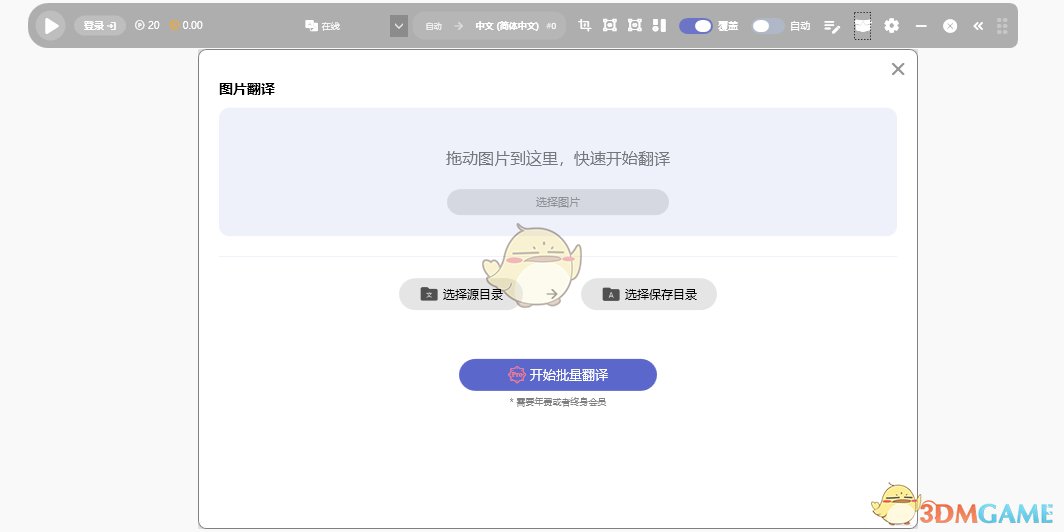Click the image translation icon in toolbar
Viewport: 1064px width, 532px height.
pyautogui.click(x=862, y=26)
